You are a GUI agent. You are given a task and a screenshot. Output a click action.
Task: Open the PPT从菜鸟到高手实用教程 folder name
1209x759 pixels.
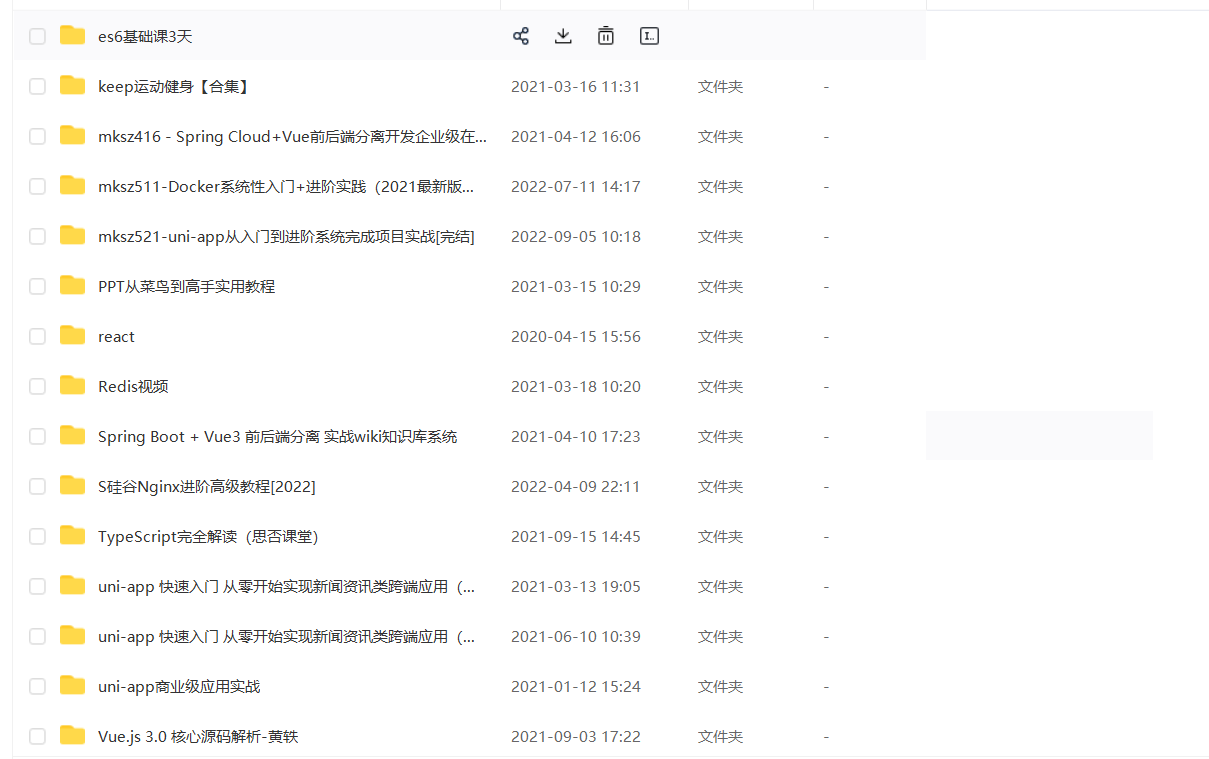click(x=186, y=287)
